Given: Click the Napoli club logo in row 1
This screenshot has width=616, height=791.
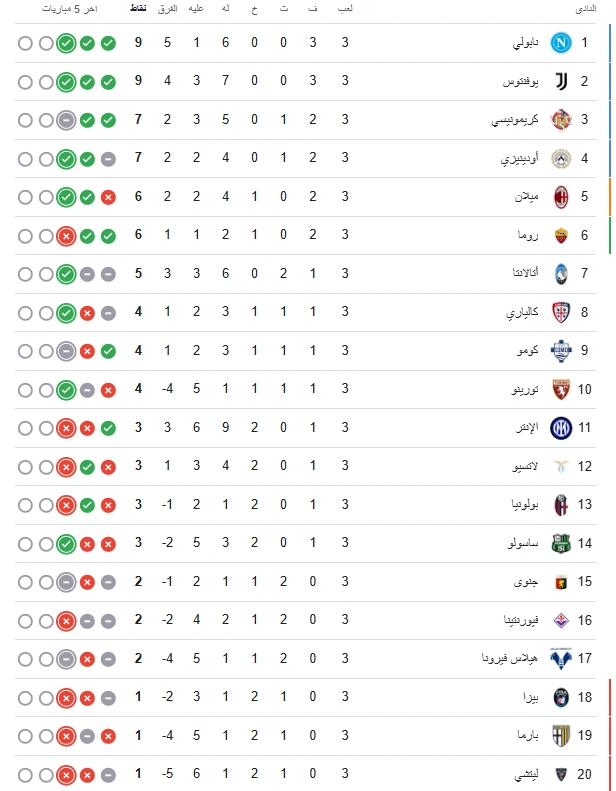Looking at the screenshot, I should tap(561, 43).
